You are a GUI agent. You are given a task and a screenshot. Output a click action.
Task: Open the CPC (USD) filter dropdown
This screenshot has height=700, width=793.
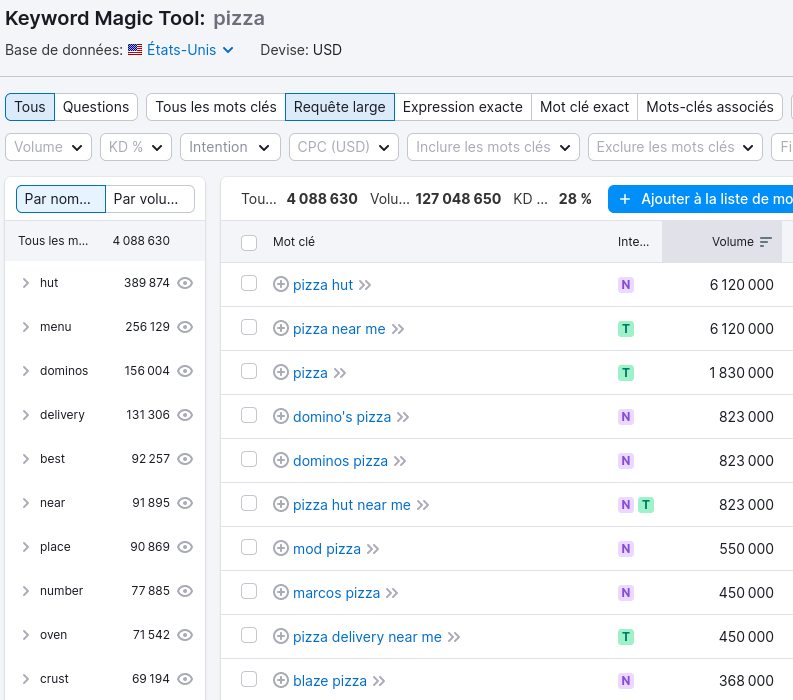pyautogui.click(x=344, y=147)
